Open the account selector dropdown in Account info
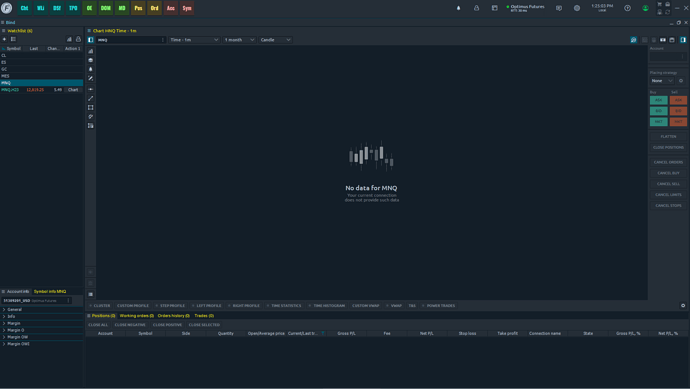 [36, 301]
